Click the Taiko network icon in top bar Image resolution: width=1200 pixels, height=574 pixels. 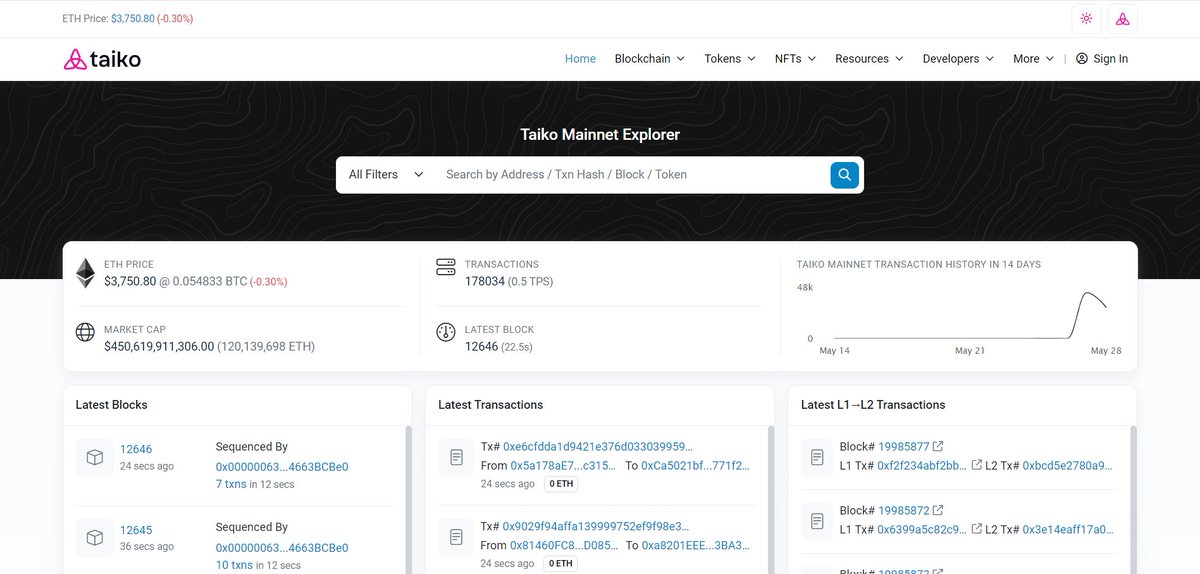1123,18
